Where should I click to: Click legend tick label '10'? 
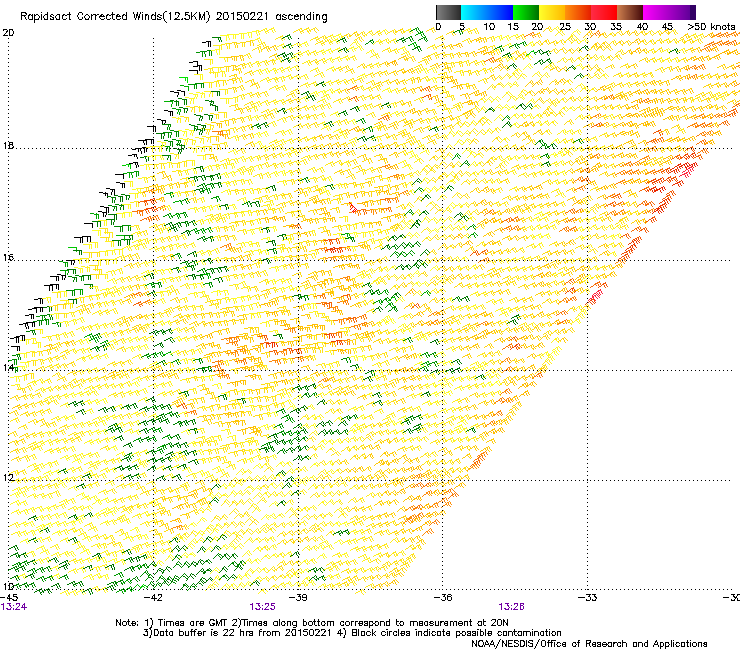tap(489, 26)
